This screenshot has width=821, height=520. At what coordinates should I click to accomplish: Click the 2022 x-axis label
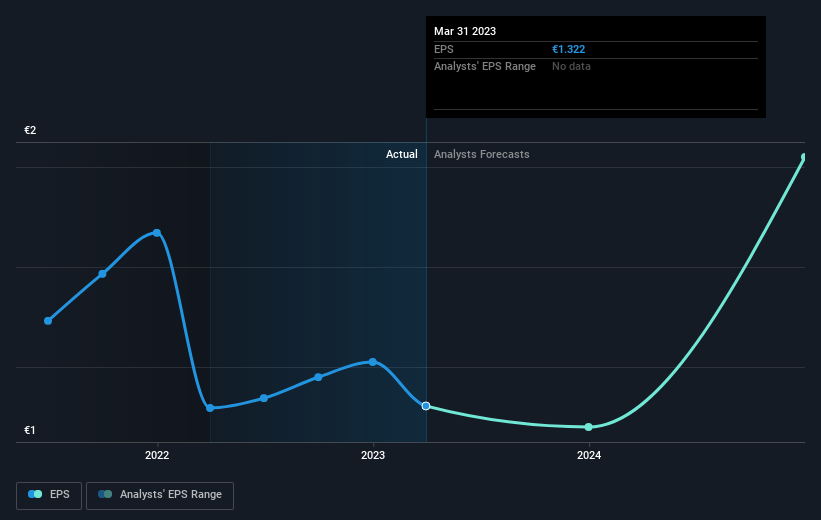tap(157, 456)
